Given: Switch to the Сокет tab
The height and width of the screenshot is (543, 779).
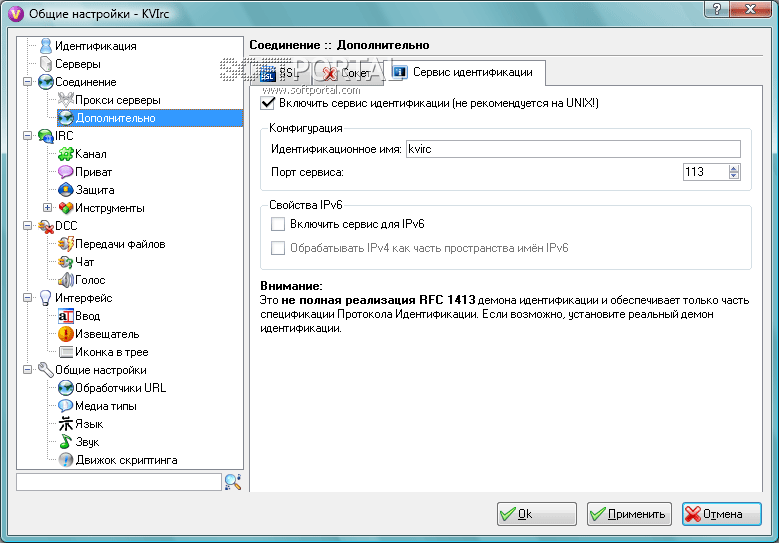Looking at the screenshot, I should click(347, 74).
